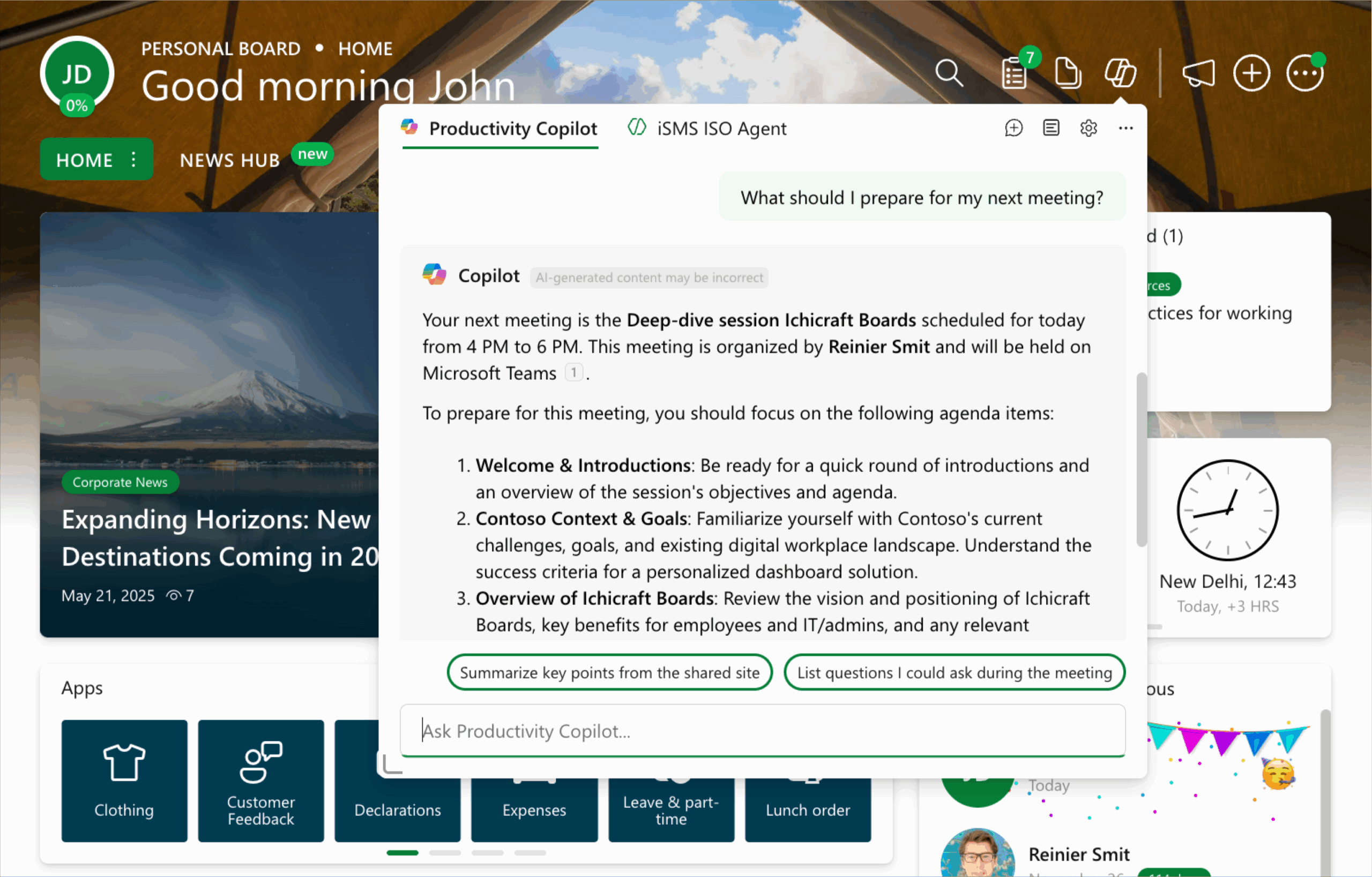Open the task list icon with badge 7
This screenshot has height=877, width=1372.
click(1015, 73)
